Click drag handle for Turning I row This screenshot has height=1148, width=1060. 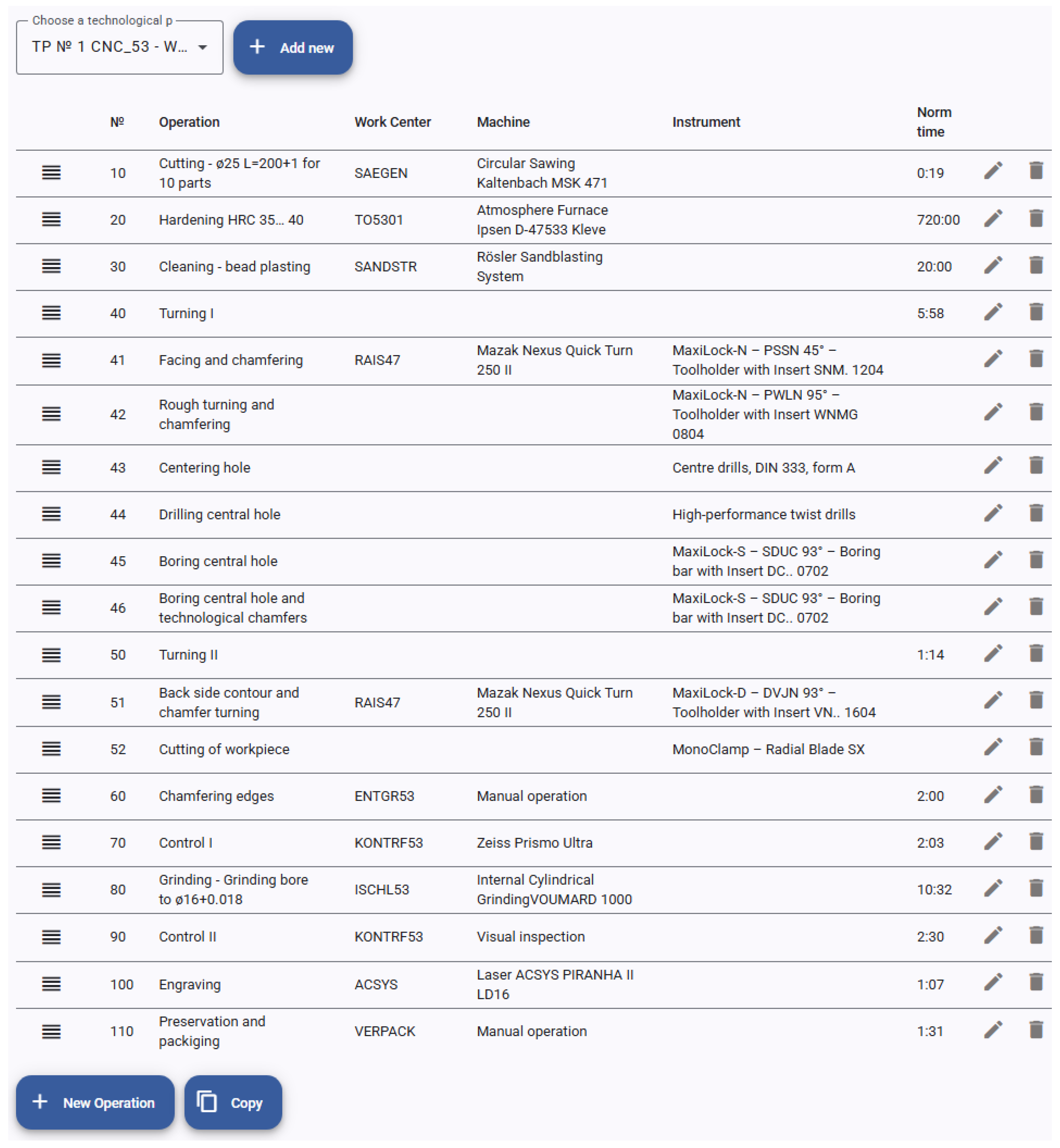[x=51, y=313]
